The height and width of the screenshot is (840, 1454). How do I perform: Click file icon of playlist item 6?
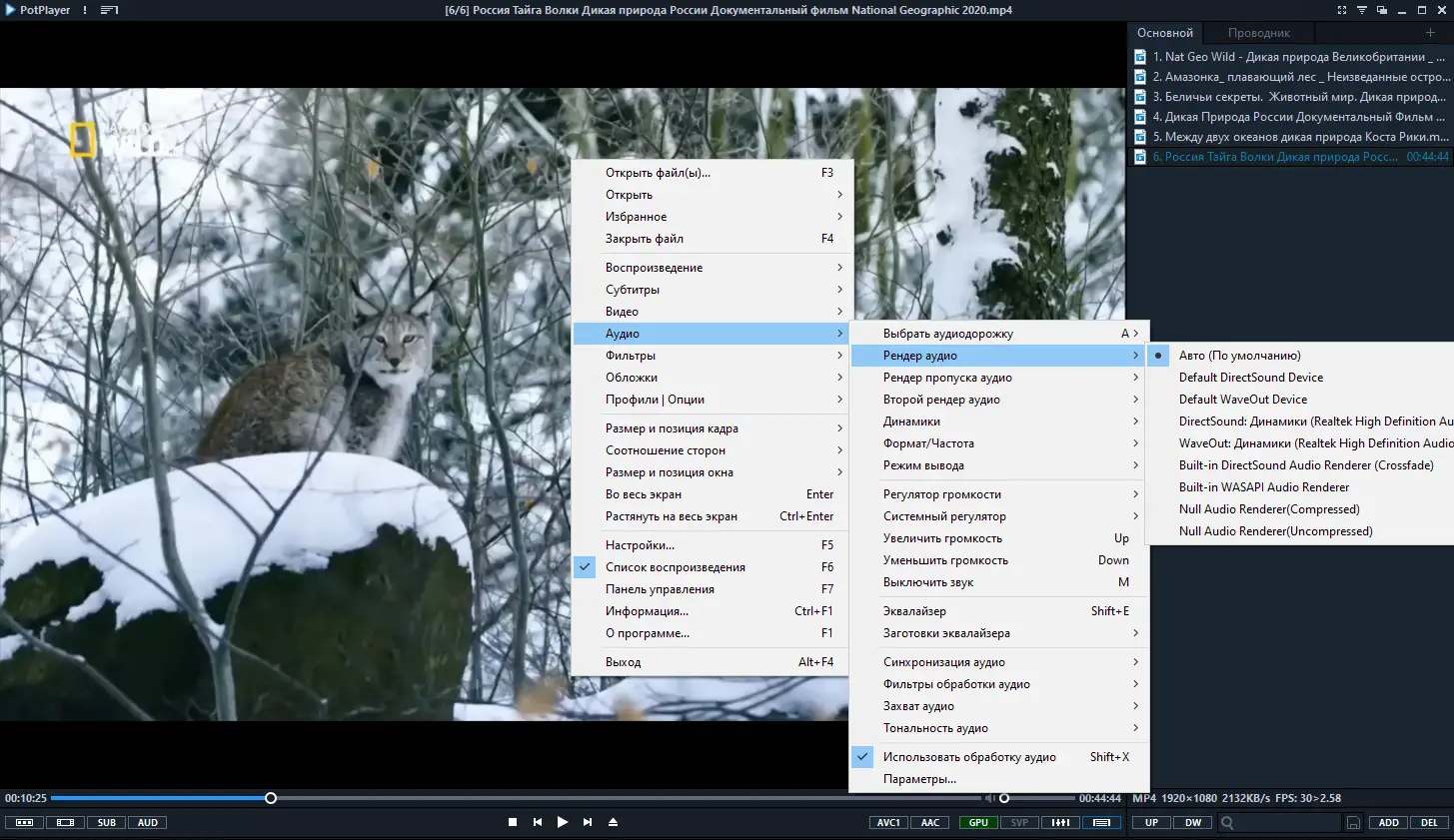coord(1140,157)
